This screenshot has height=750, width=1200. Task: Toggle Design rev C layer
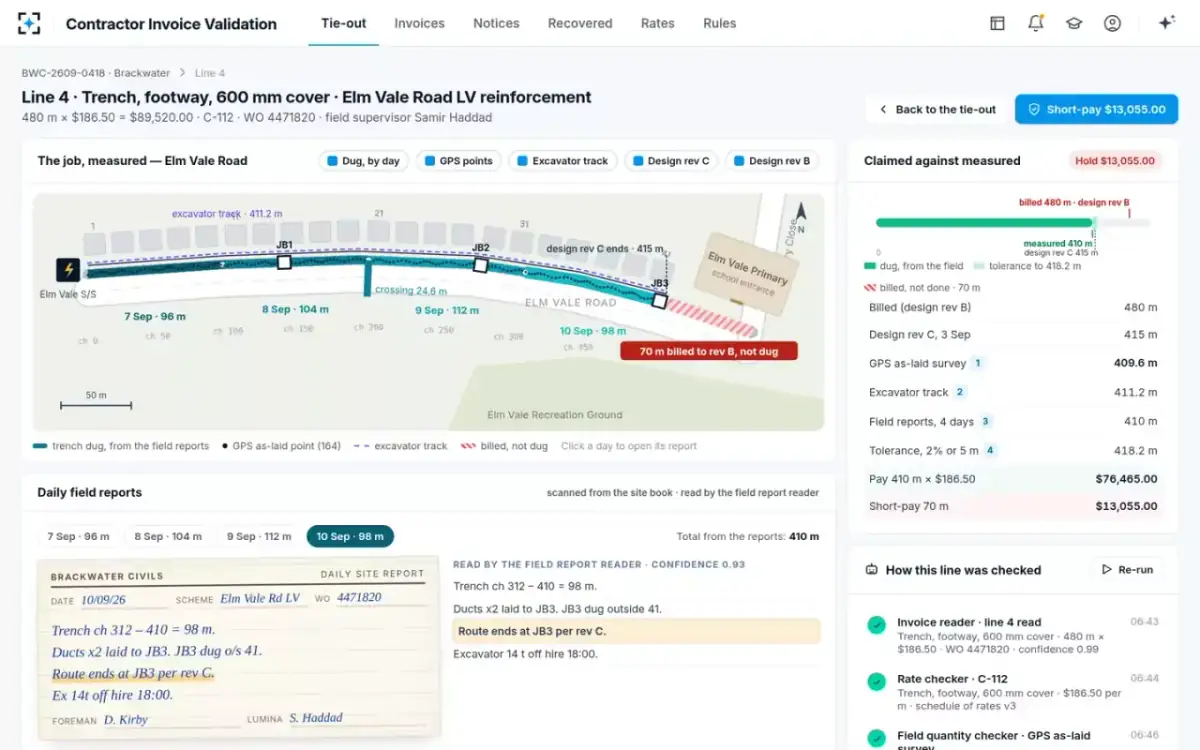click(671, 161)
